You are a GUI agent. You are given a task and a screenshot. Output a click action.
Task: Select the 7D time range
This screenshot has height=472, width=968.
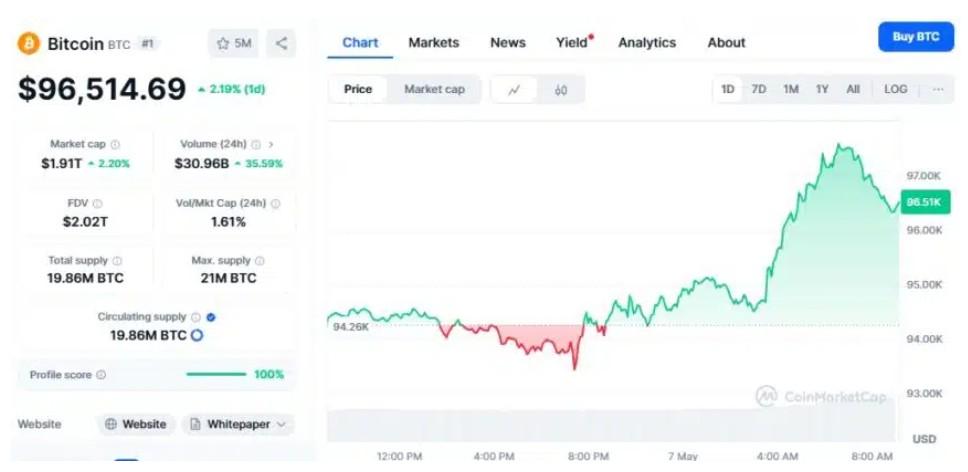click(x=759, y=89)
